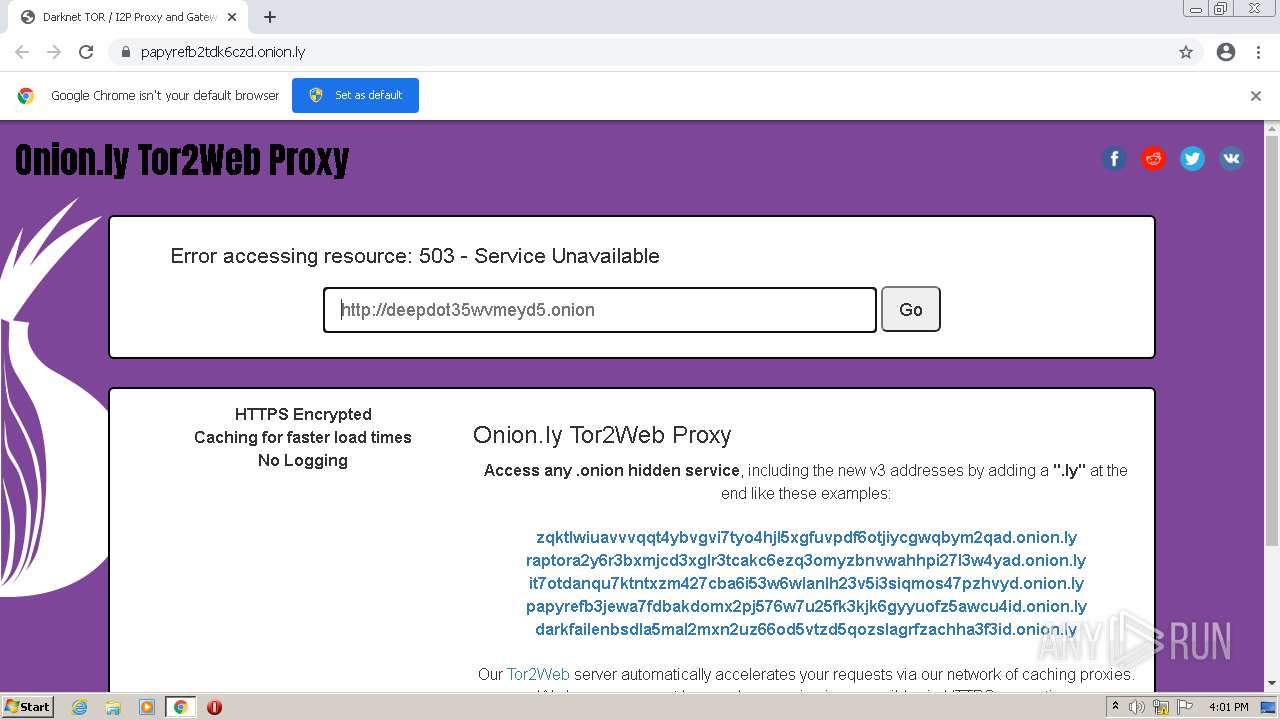Click the Go button

[910, 309]
